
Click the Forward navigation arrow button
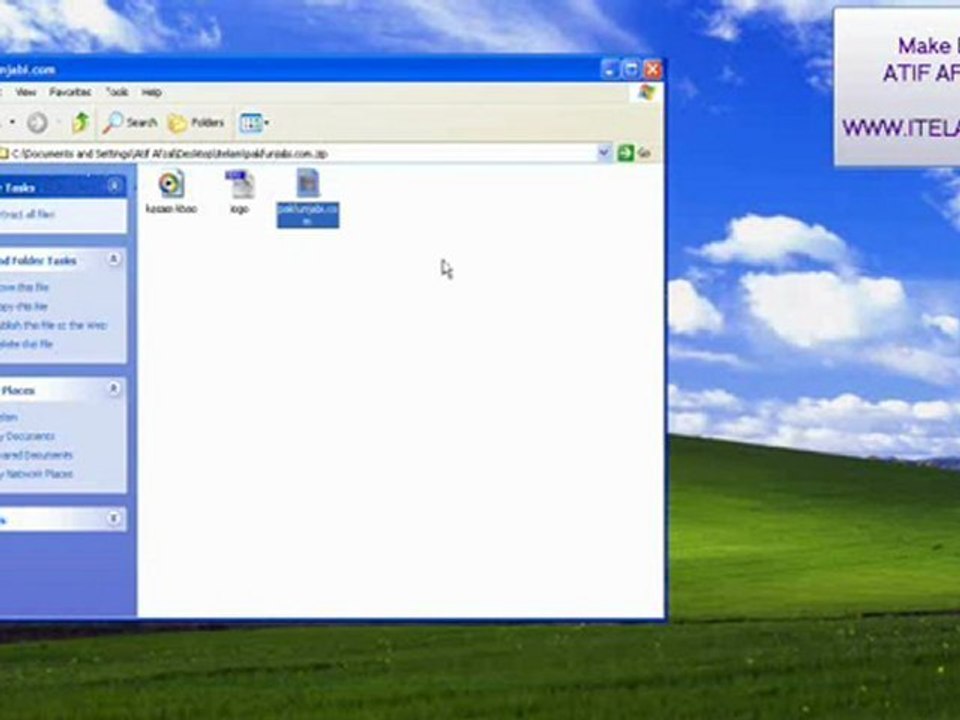(37, 123)
